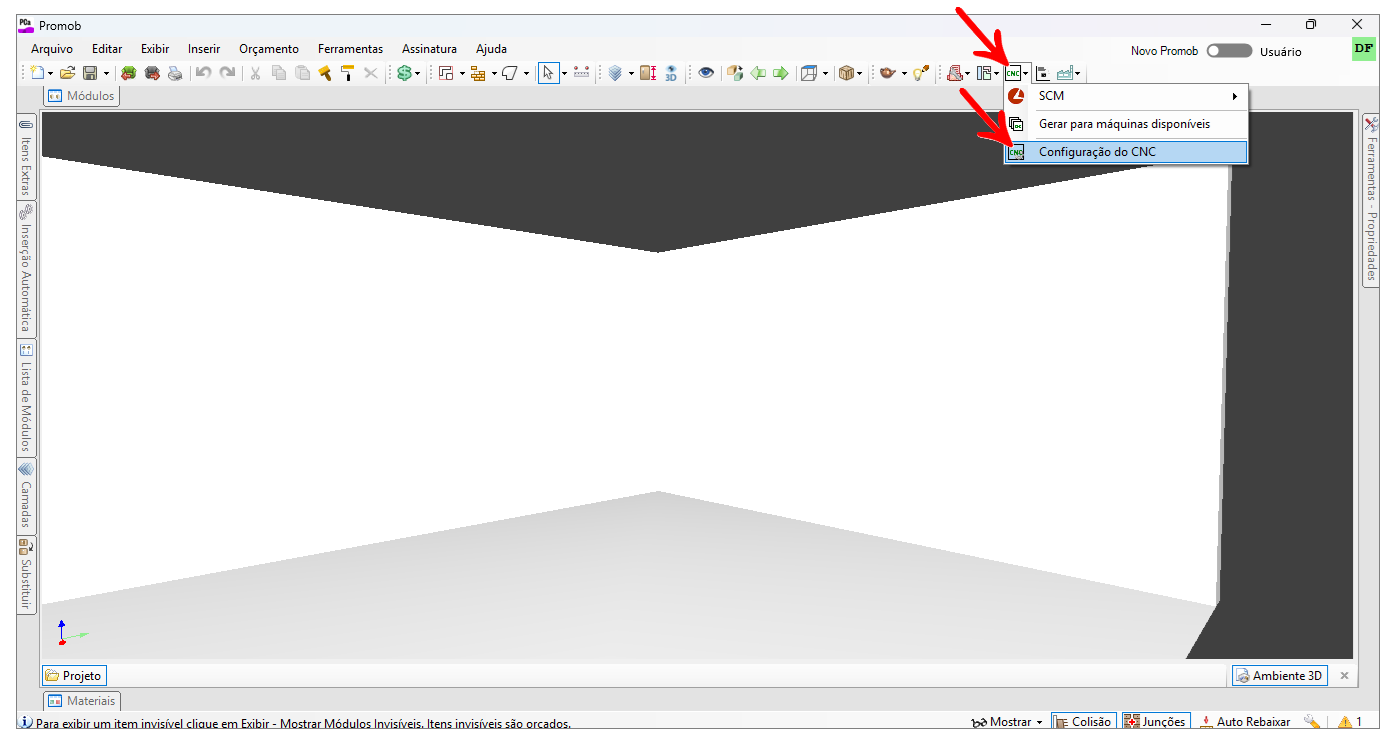Image resolution: width=1389 pixels, height=740 pixels.
Task: Click the green right arrow icon
Action: (x=781, y=73)
